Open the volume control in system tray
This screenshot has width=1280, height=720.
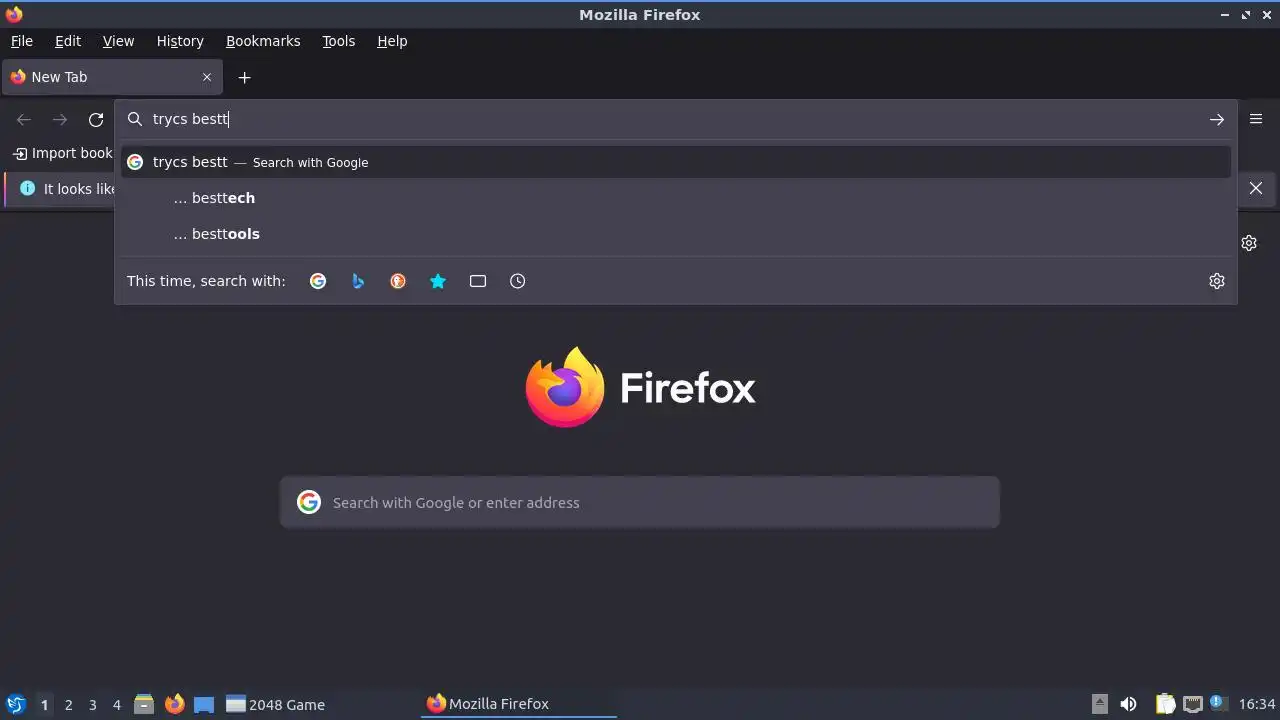click(x=1129, y=704)
